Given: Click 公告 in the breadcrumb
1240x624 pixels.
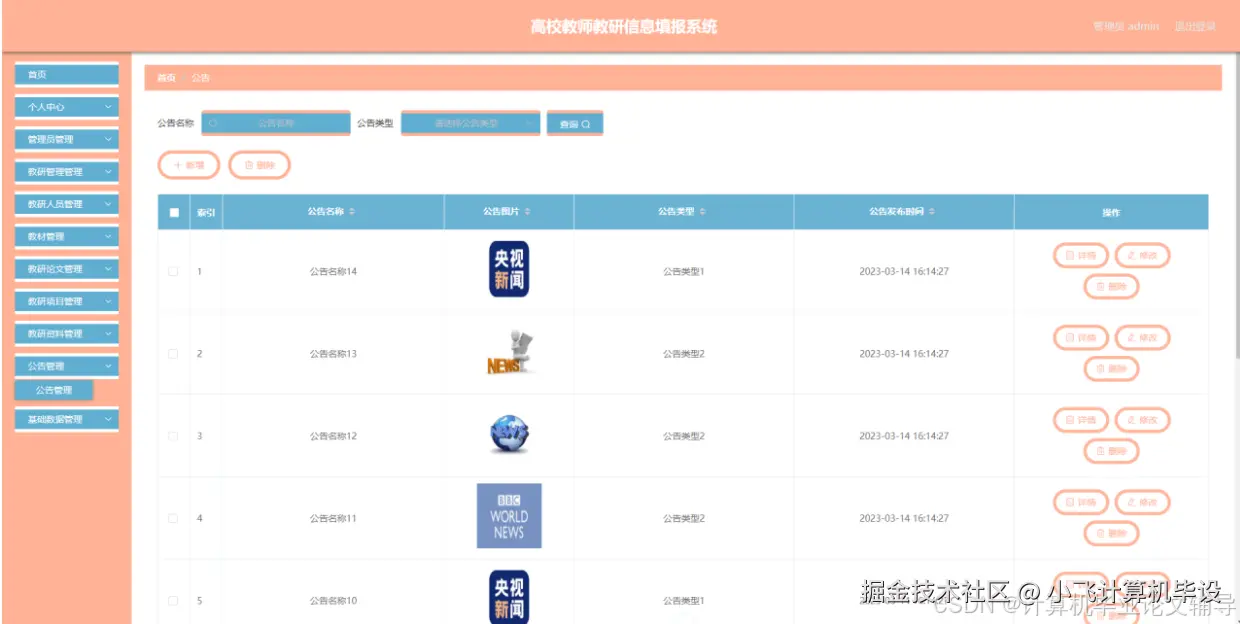Looking at the screenshot, I should point(201,78).
